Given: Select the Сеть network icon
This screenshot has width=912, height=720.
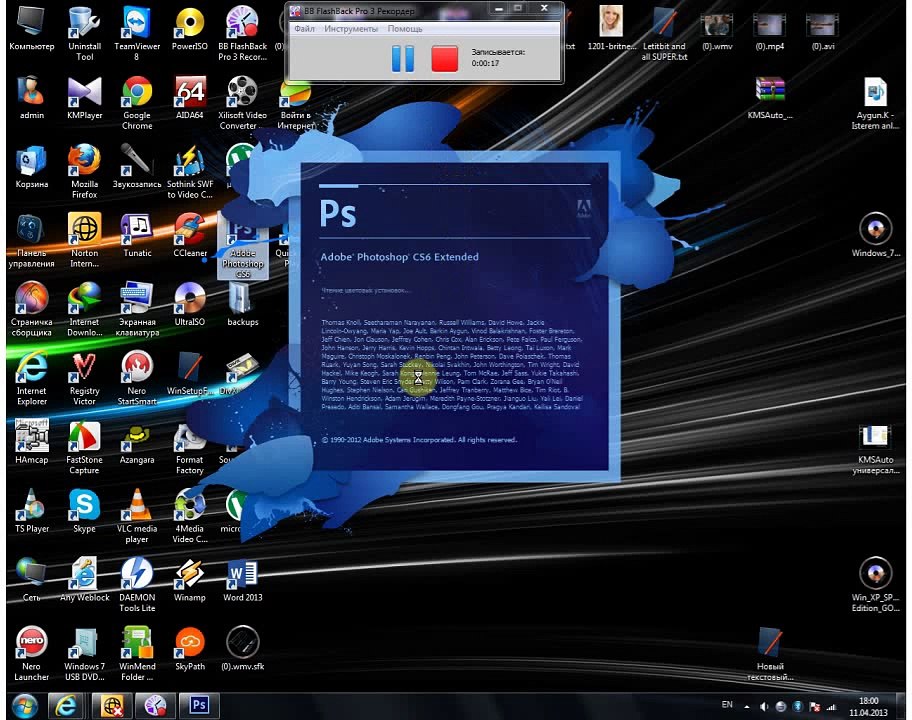Looking at the screenshot, I should (31, 580).
